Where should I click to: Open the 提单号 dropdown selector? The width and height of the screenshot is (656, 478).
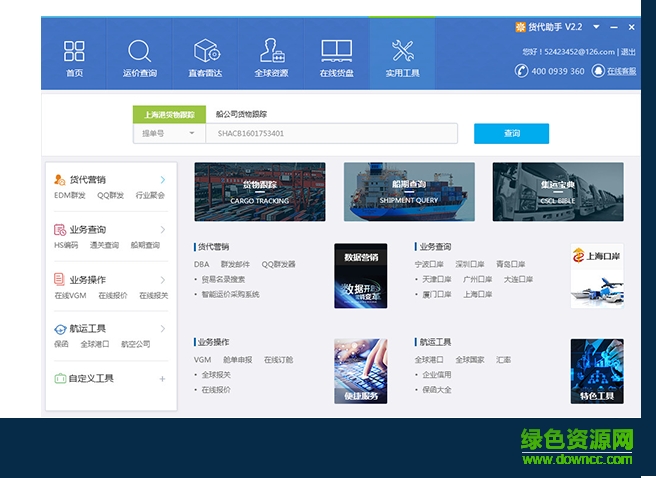click(x=168, y=133)
